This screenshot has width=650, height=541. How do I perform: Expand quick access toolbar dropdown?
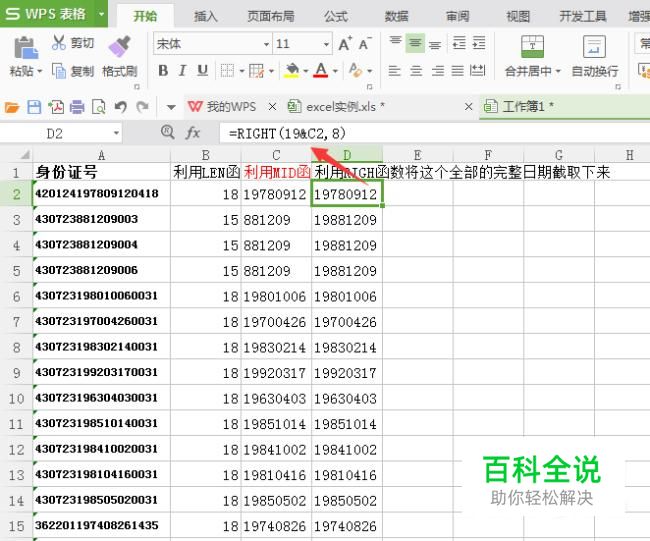point(171,107)
